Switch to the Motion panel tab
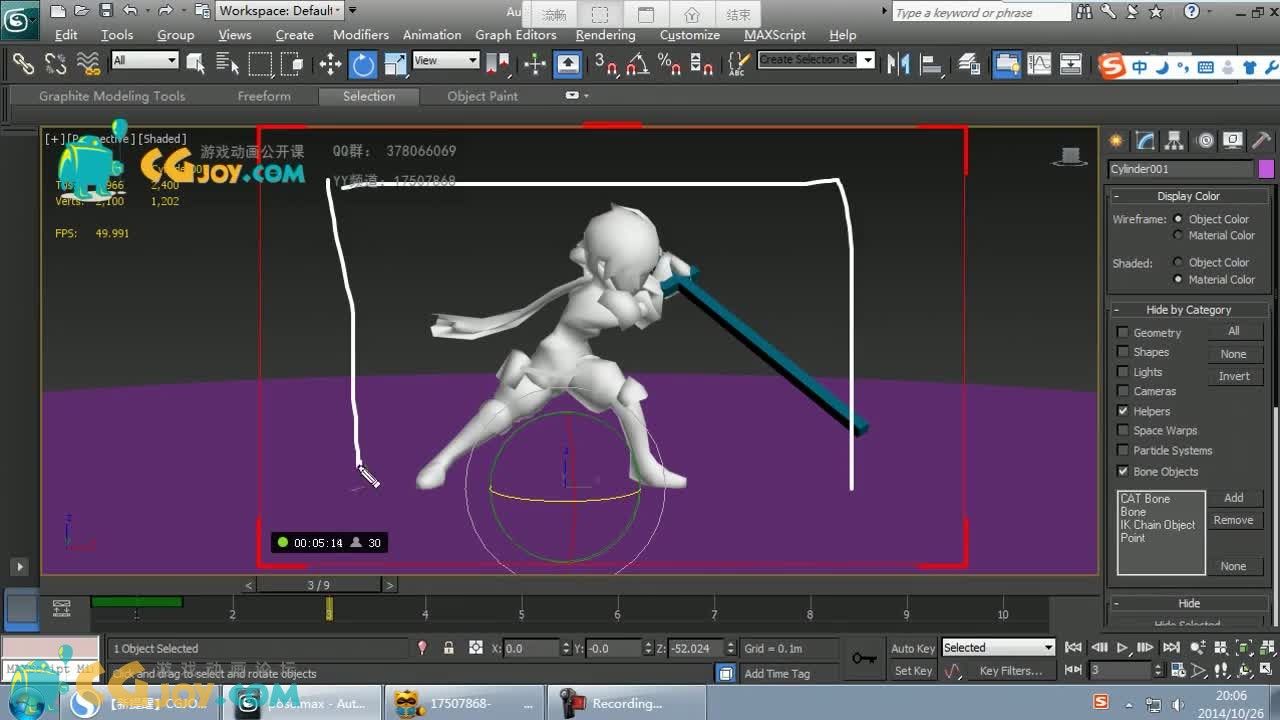 coord(1205,141)
